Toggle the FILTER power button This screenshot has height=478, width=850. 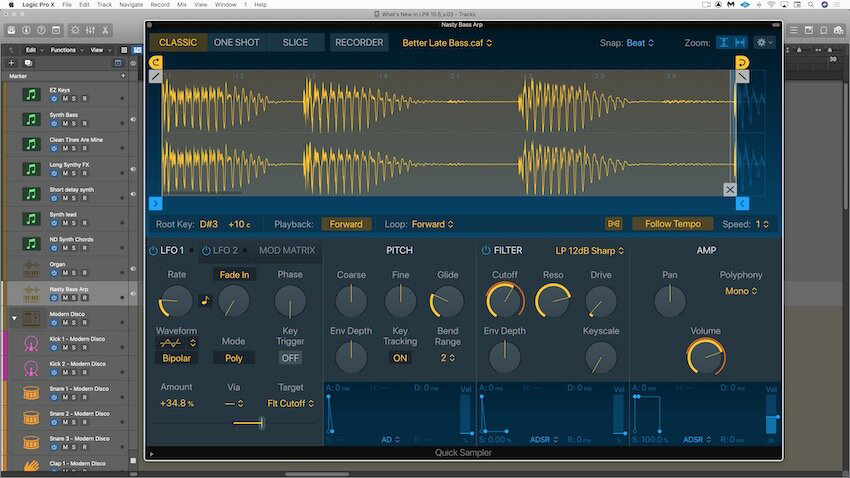[x=486, y=250]
